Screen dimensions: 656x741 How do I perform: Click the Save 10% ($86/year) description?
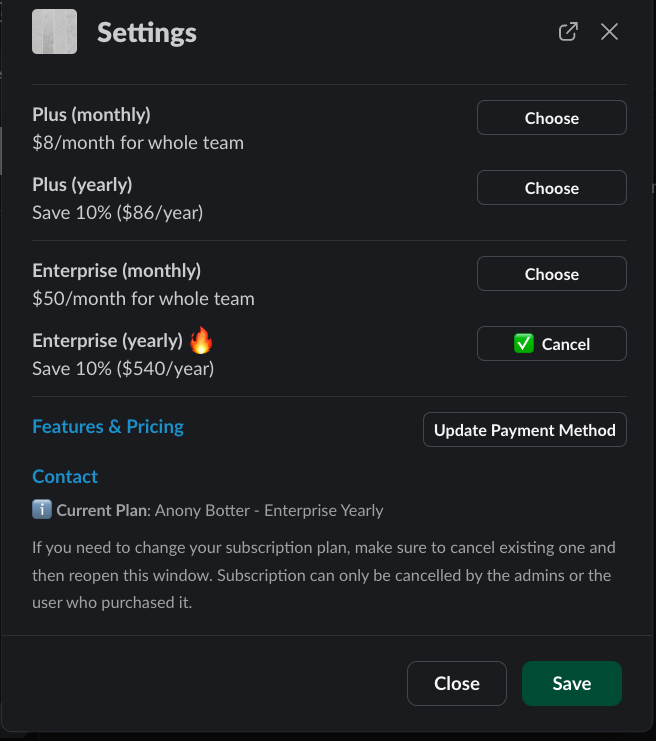(117, 212)
